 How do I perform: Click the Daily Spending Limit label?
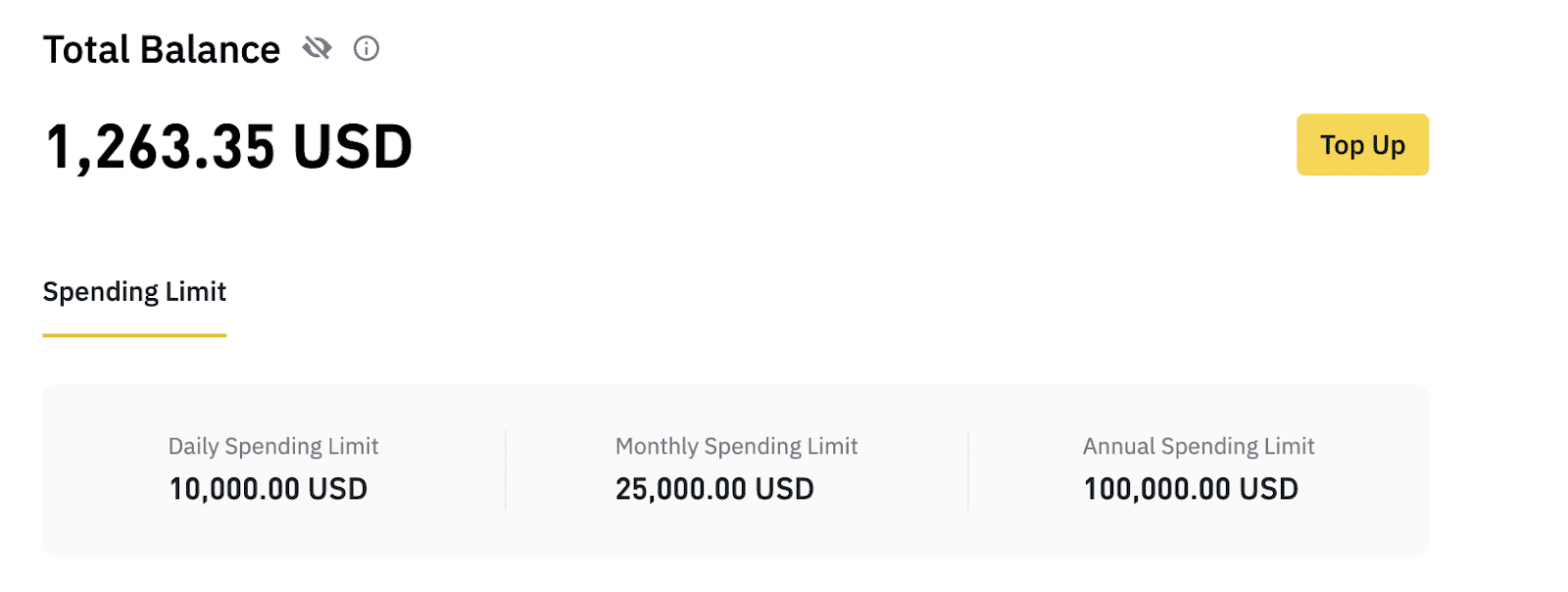tap(273, 446)
